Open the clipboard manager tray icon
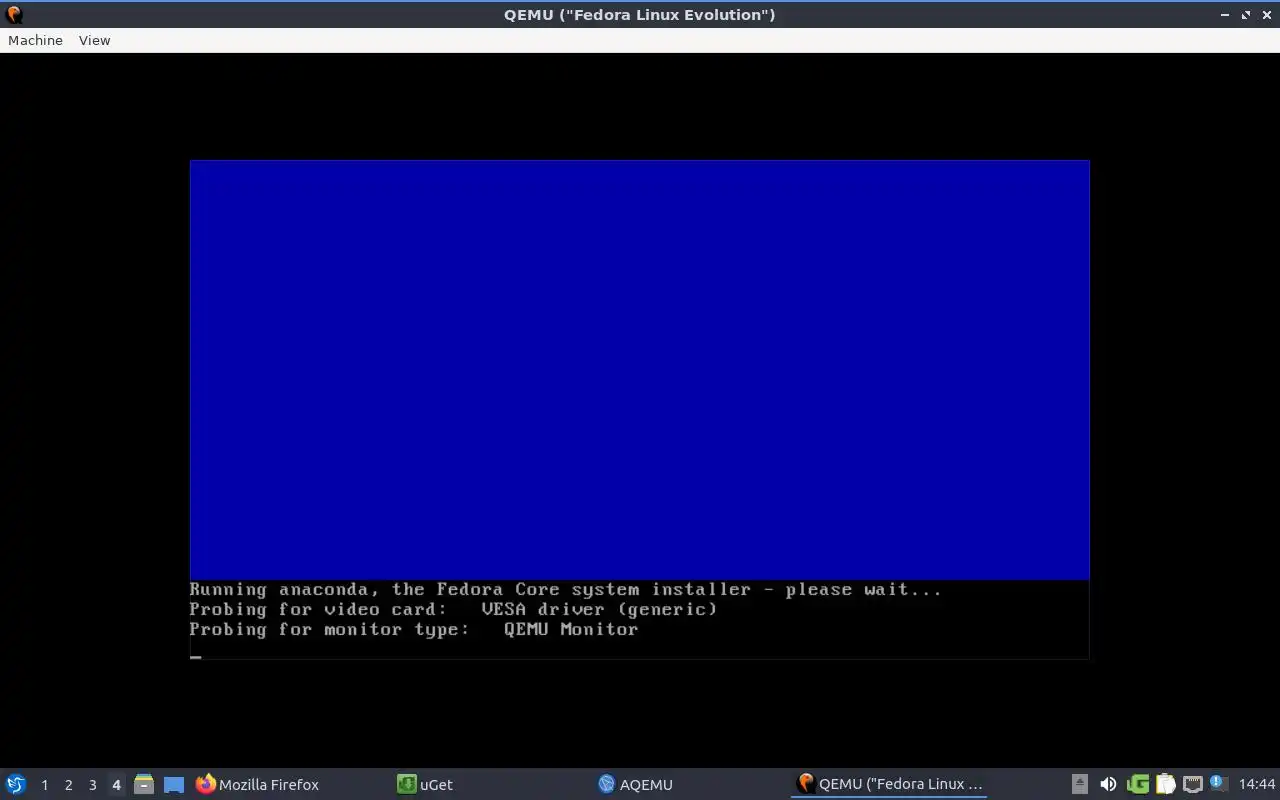 click(x=1166, y=784)
